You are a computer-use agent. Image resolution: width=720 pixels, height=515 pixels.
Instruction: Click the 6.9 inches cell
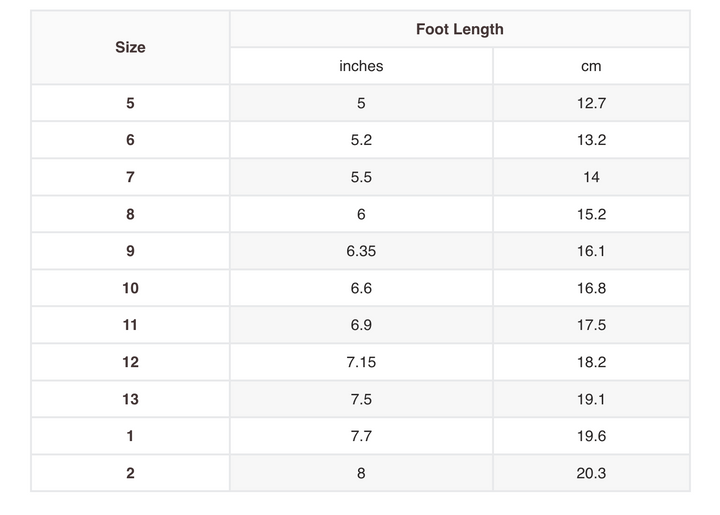coord(361,325)
